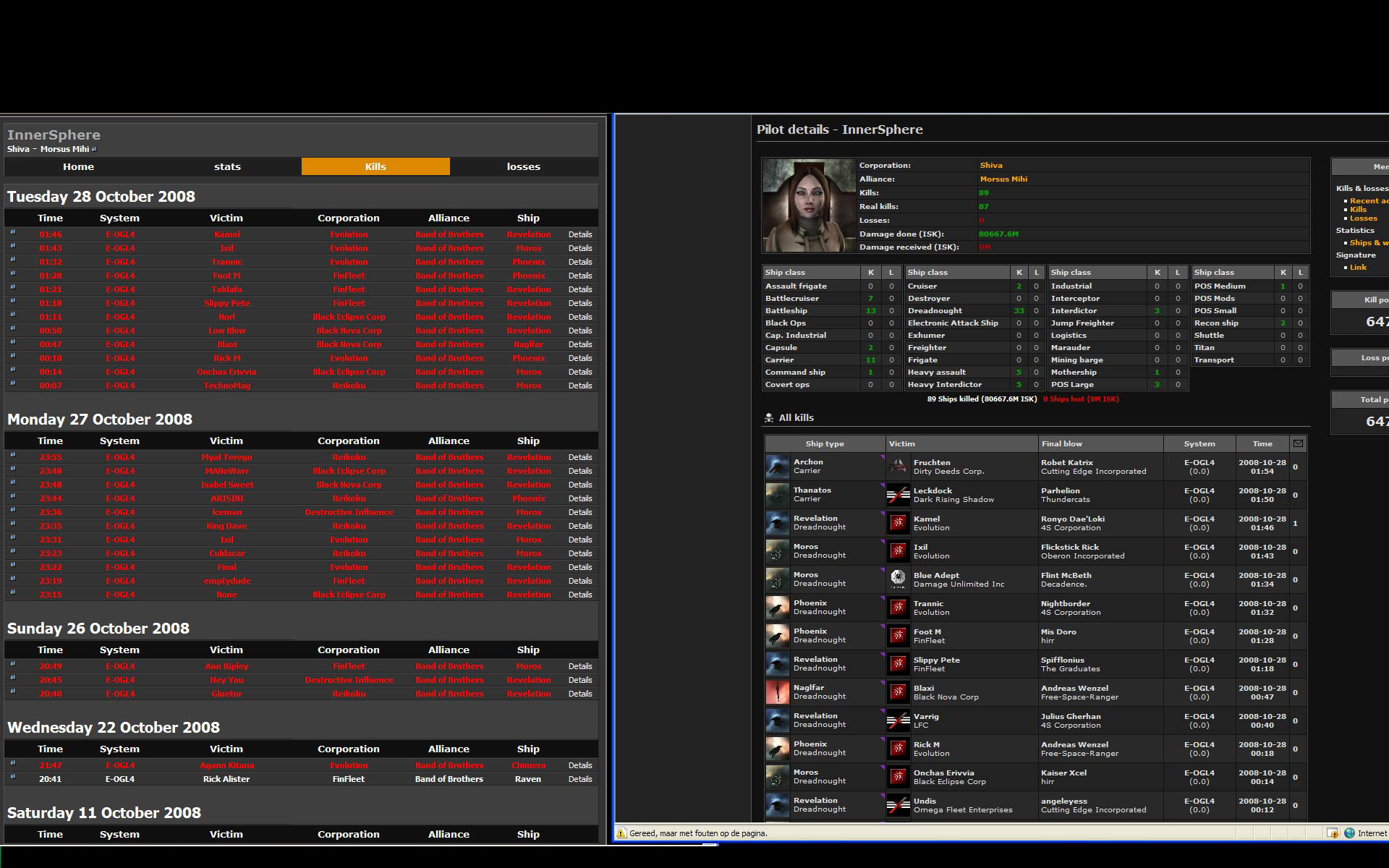Open Details for Rick Alister Raven kill
The image size is (1389, 868).
(x=579, y=779)
